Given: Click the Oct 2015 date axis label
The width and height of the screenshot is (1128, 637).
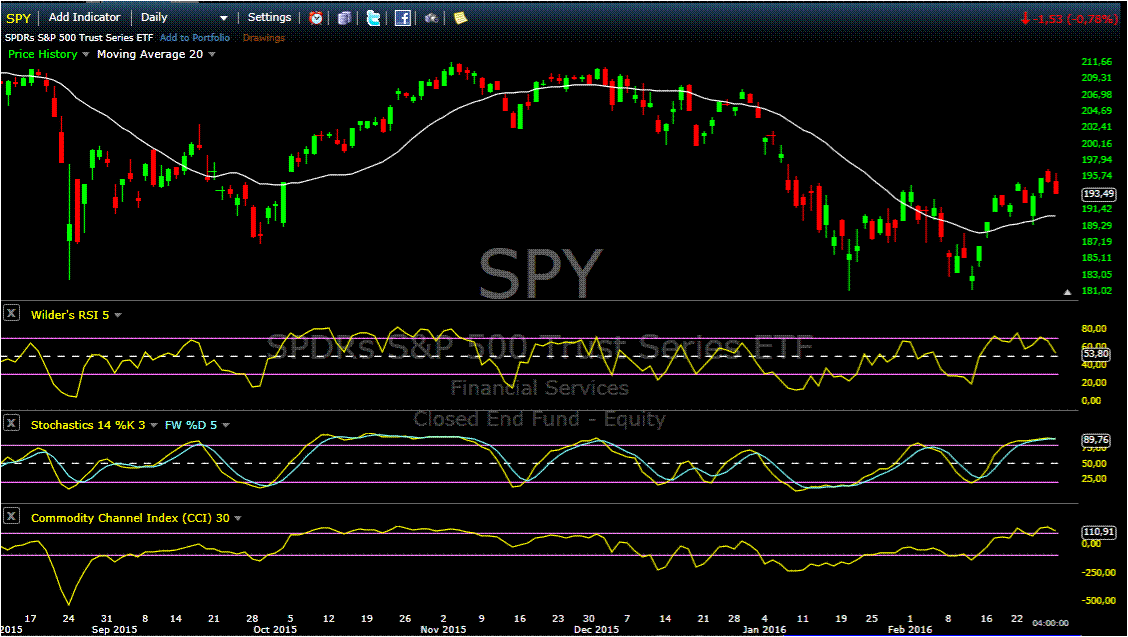Looking at the screenshot, I should (275, 629).
